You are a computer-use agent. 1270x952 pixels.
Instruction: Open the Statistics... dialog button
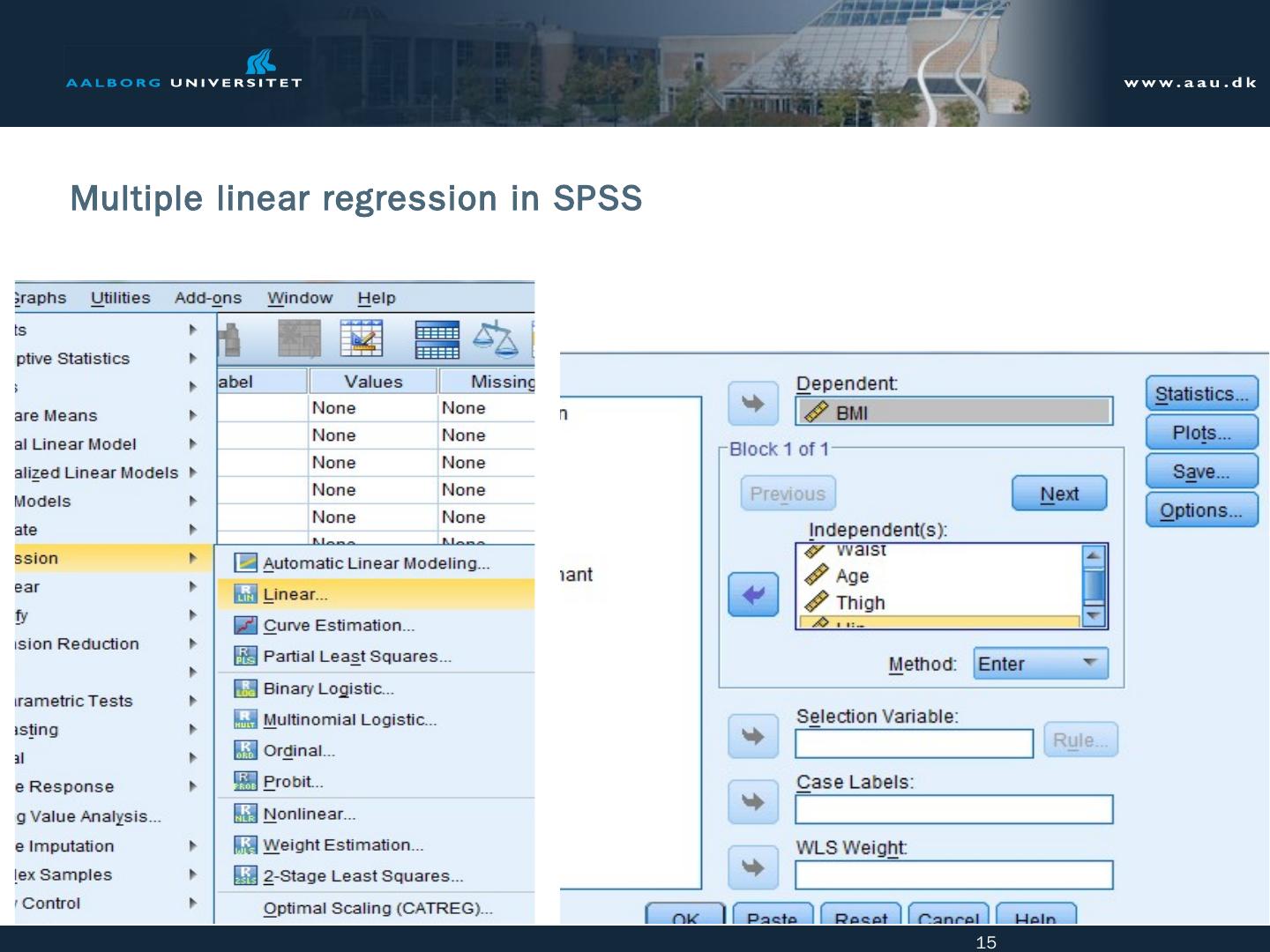(1201, 394)
